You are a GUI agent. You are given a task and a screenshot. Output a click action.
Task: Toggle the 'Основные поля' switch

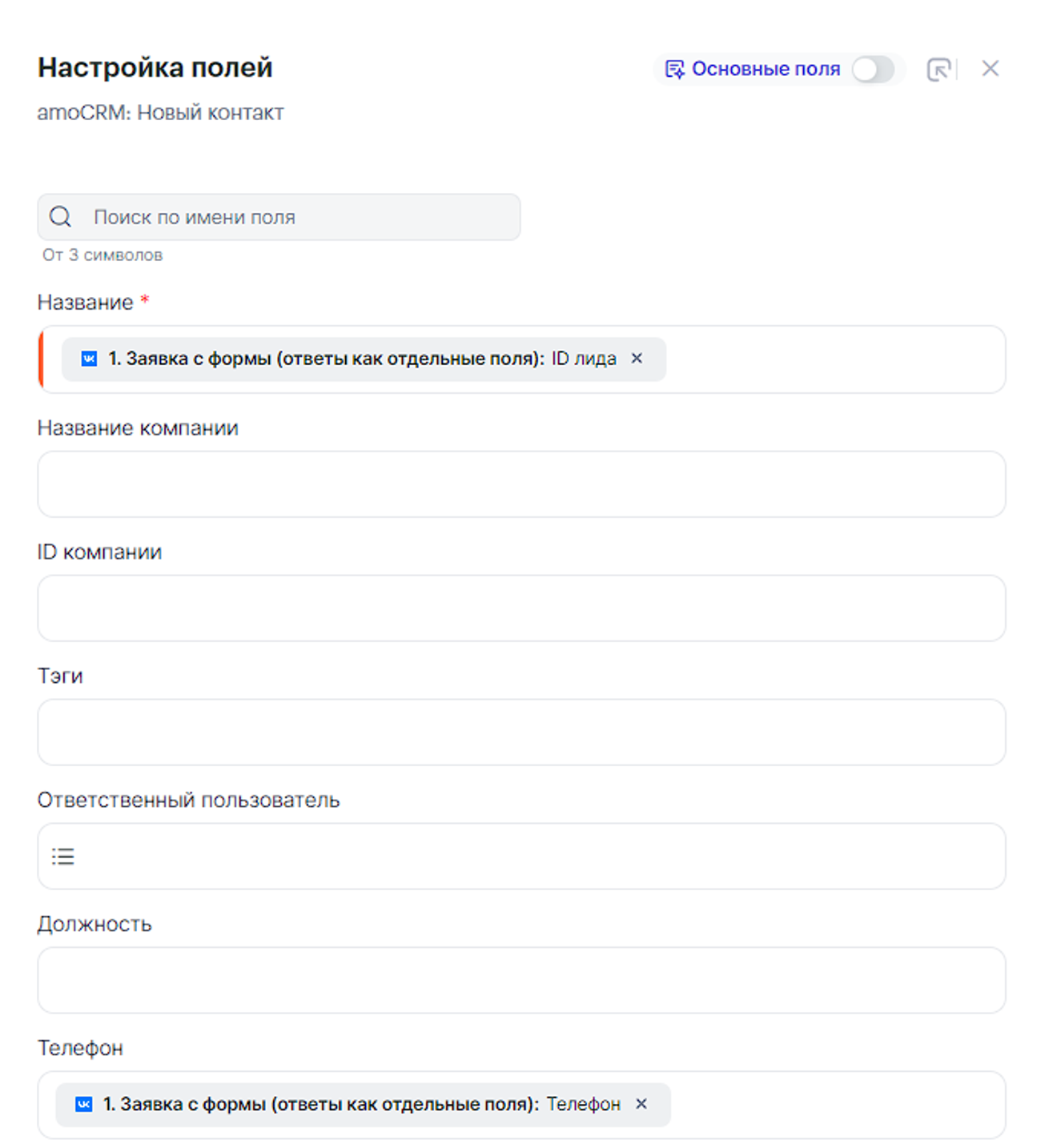(x=873, y=70)
